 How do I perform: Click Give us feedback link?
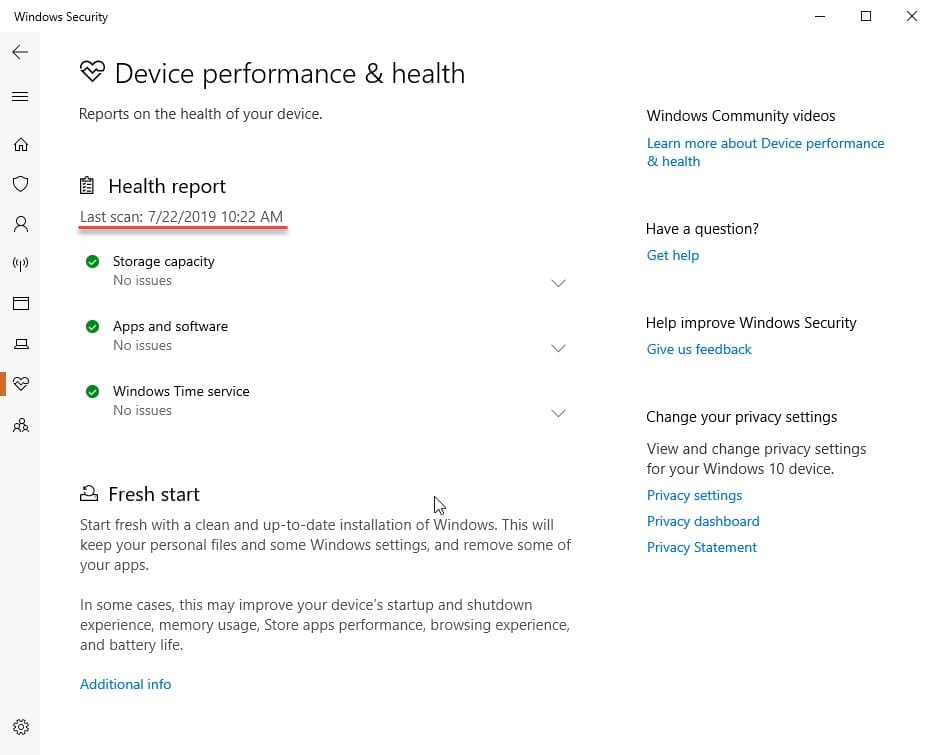[x=699, y=349]
